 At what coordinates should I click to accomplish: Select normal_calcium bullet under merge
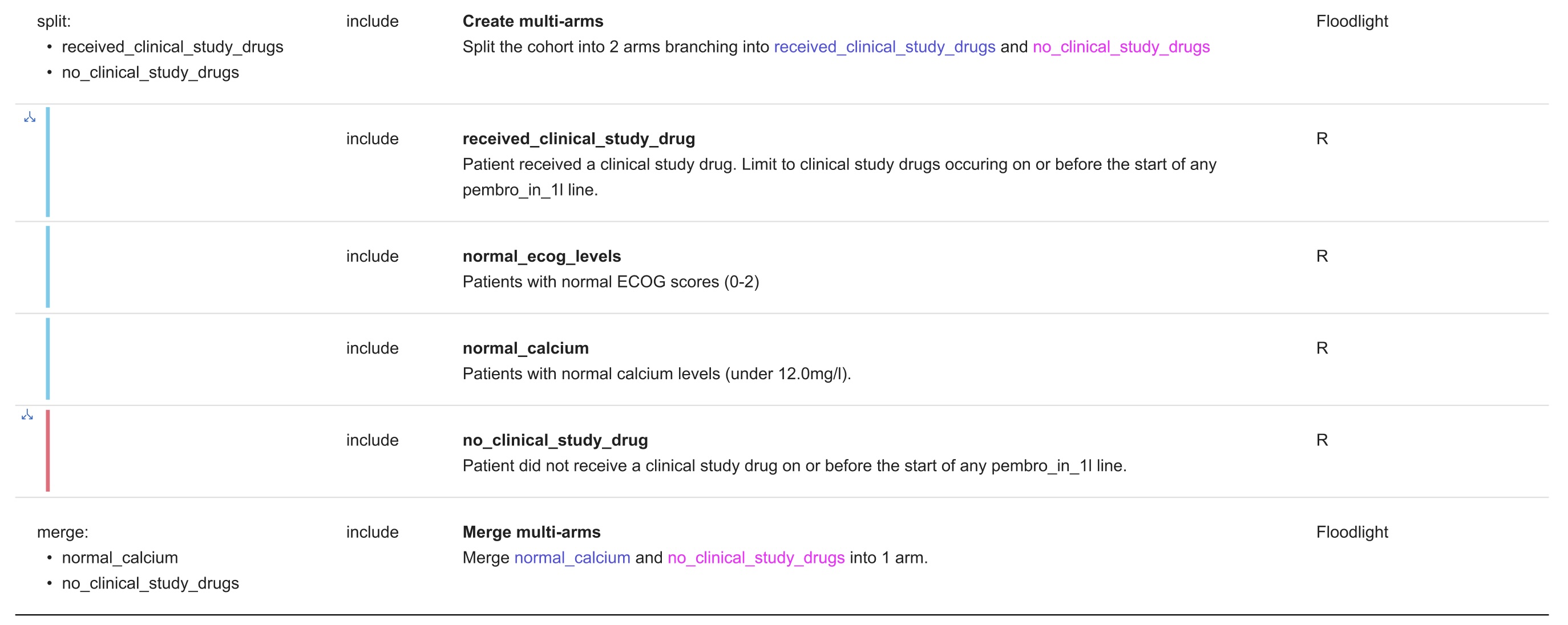(120, 558)
